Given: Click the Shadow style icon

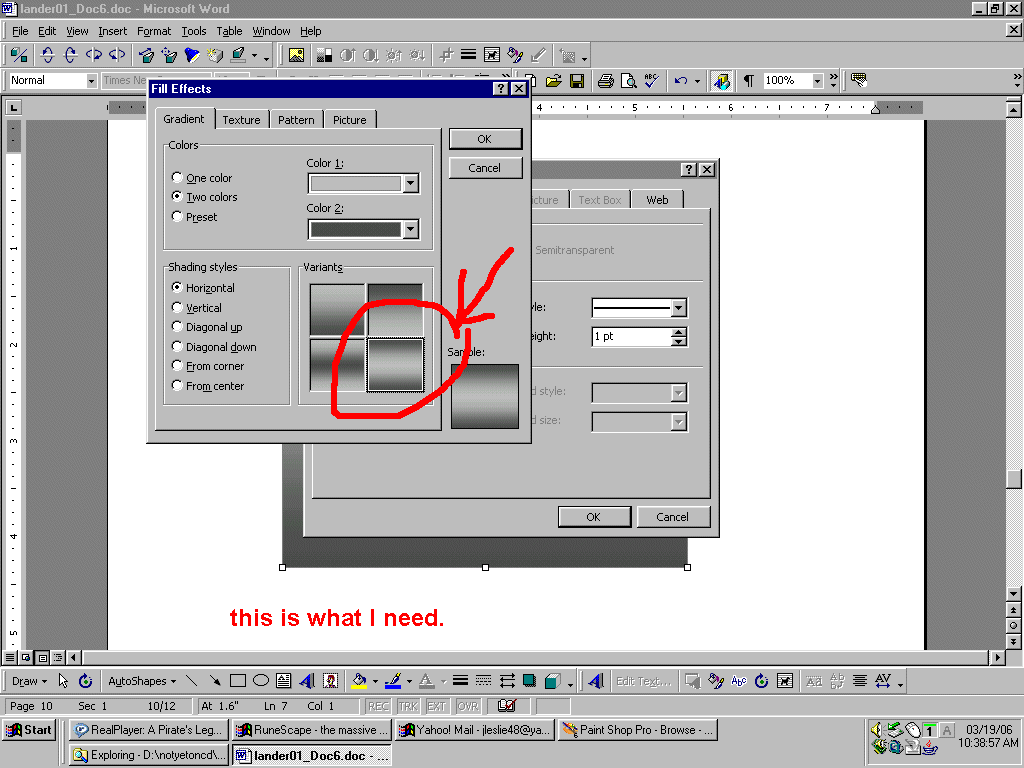Looking at the screenshot, I should (530, 681).
